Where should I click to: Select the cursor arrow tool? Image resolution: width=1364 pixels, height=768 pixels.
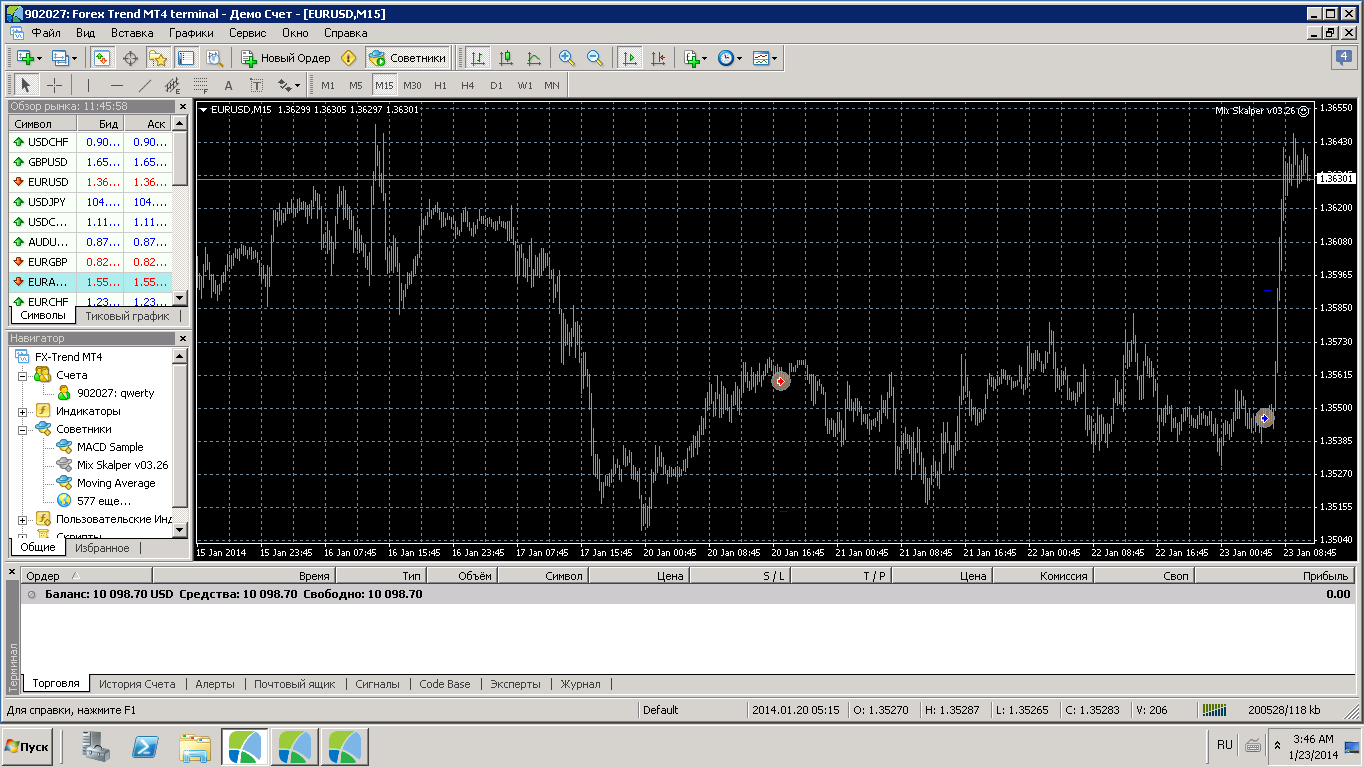tap(26, 85)
